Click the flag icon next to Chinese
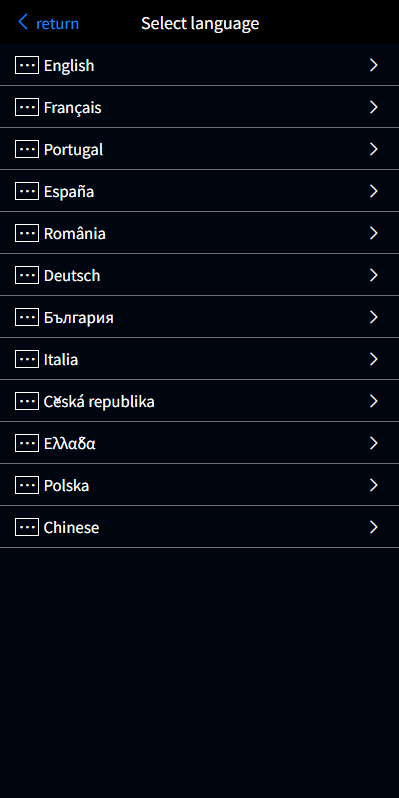This screenshot has height=798, width=399. [27, 527]
